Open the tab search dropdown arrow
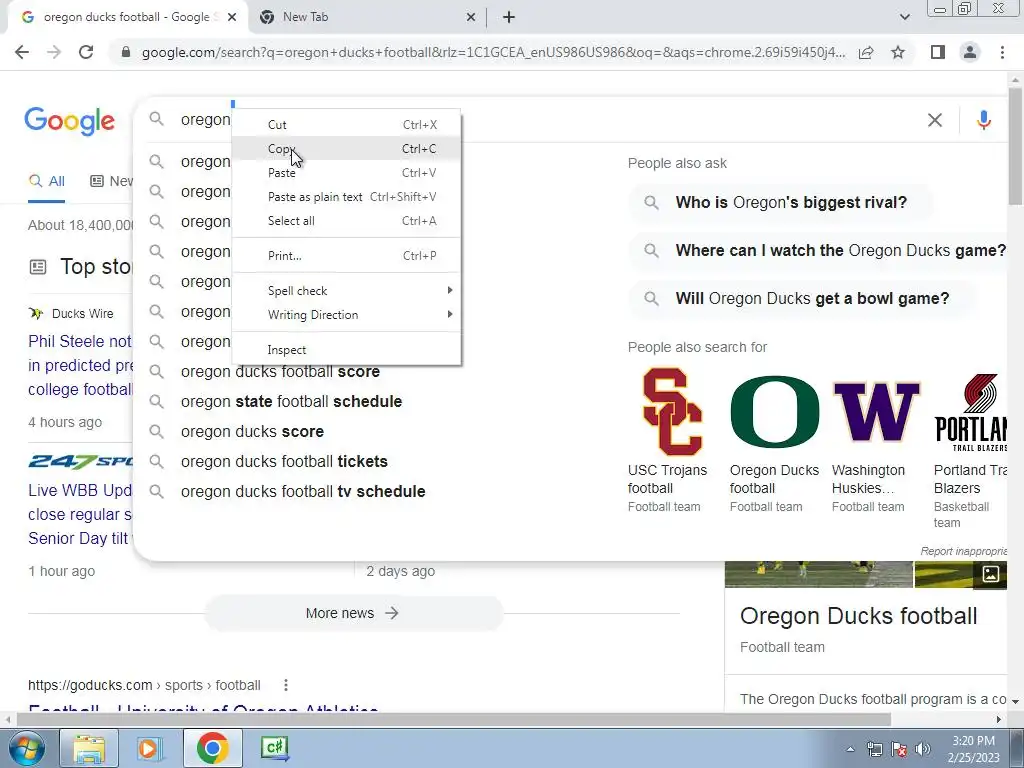Image resolution: width=1024 pixels, height=768 pixels. pos(904,18)
